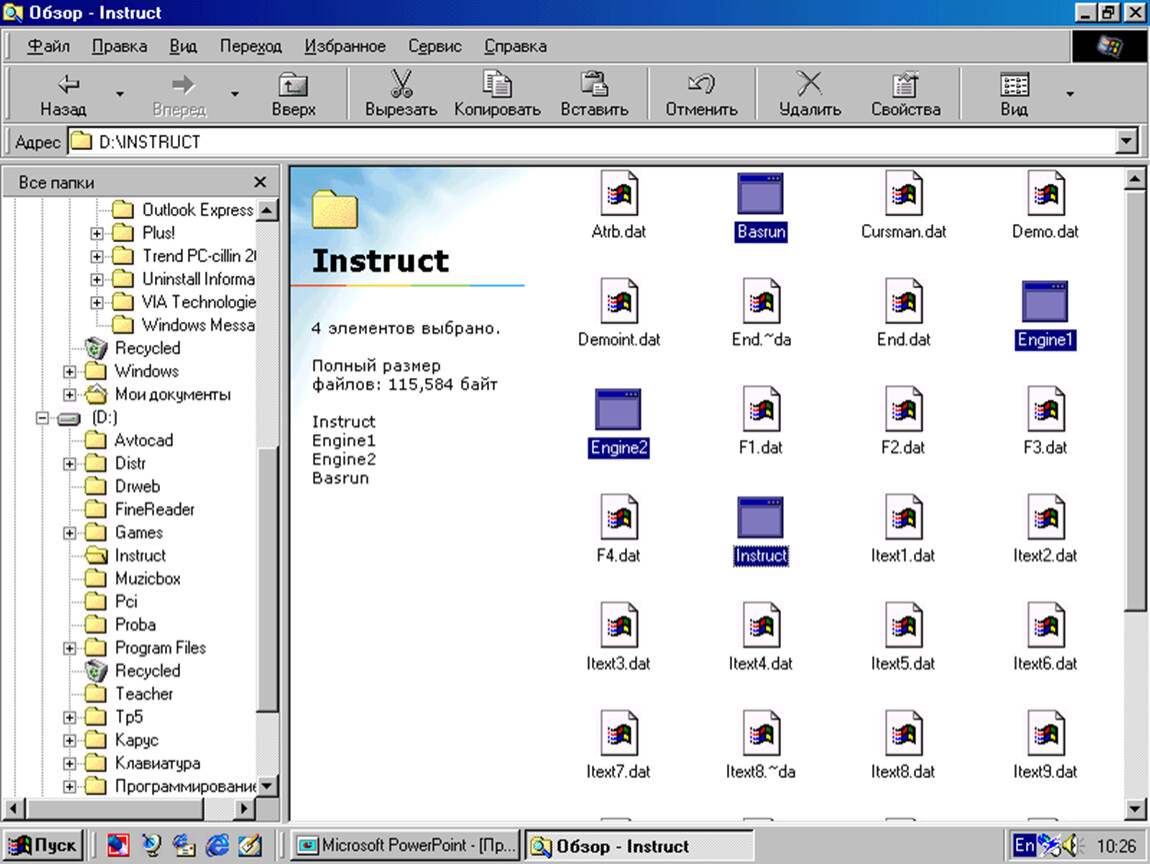Select the FineReader folder in tree
The width and height of the screenshot is (1150, 864).
155,510
